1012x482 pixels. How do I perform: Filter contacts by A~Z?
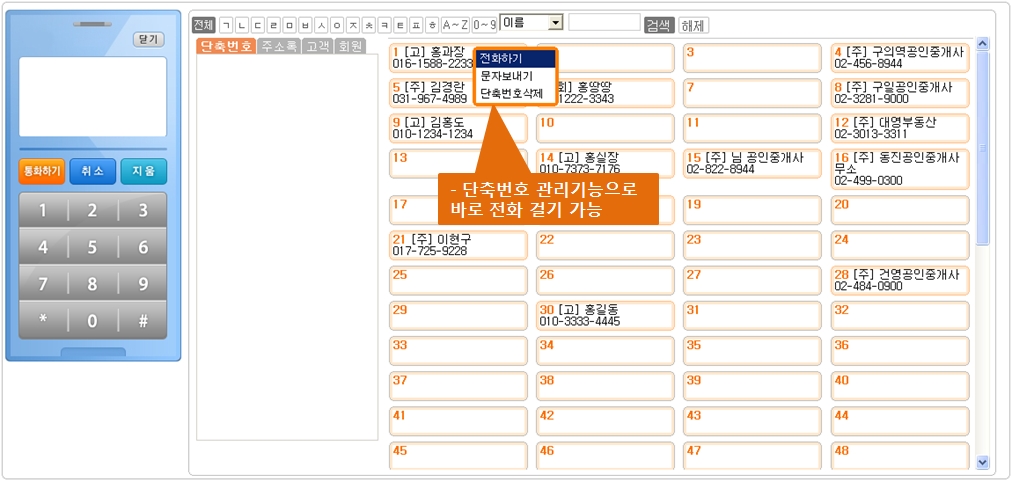455,24
